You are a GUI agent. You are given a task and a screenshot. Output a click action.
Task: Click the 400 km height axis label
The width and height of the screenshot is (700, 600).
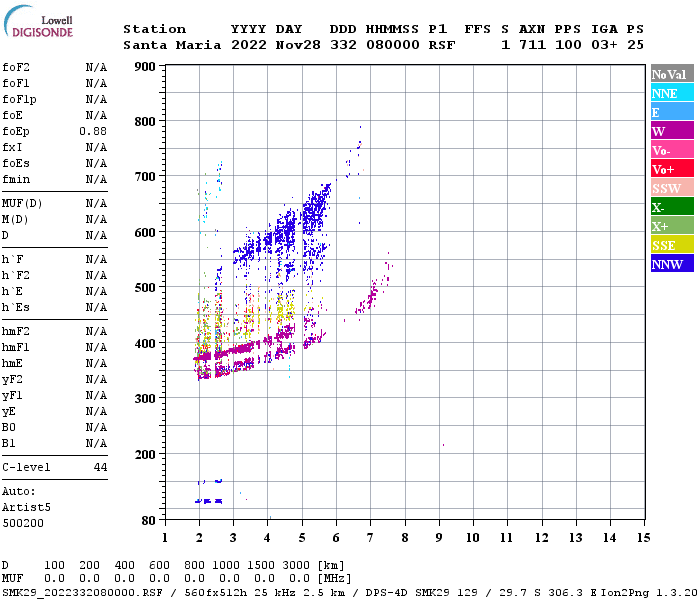coord(145,343)
